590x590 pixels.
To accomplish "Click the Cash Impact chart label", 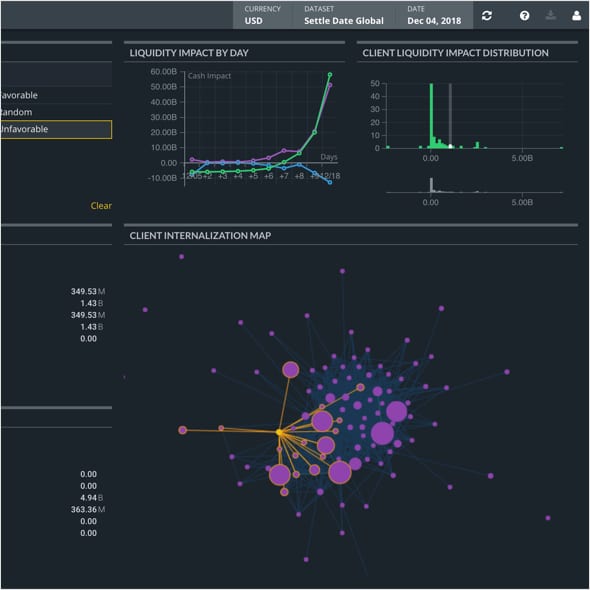I will click(x=209, y=76).
